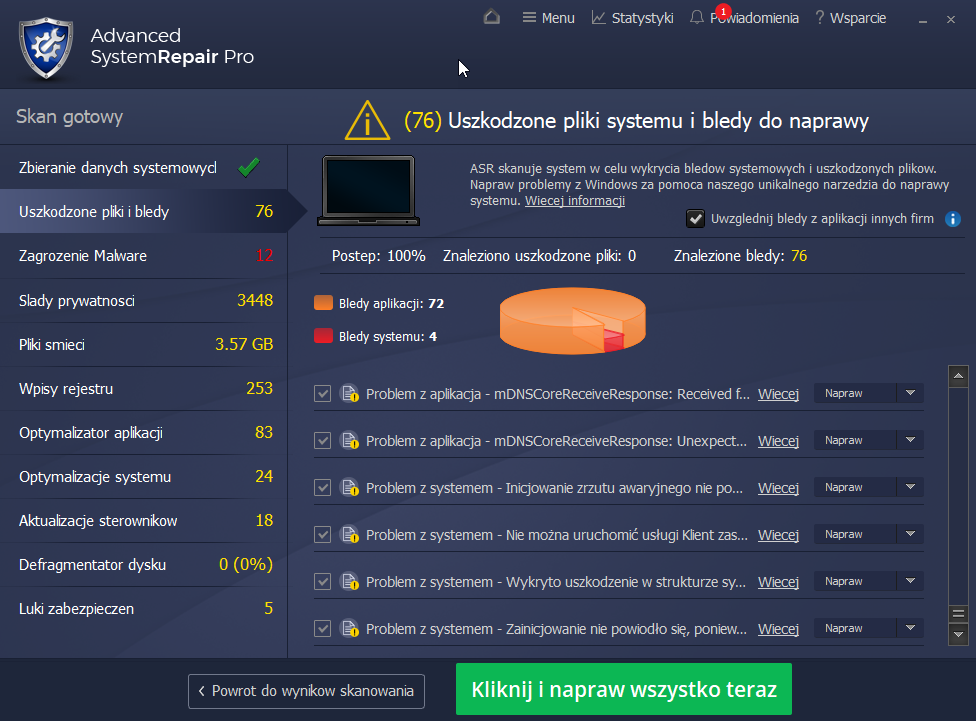This screenshot has width=976, height=721.
Task: Expand Napraw dropdown for mDNSCoreReceiveResponse: Unexpect row
Action: click(911, 440)
